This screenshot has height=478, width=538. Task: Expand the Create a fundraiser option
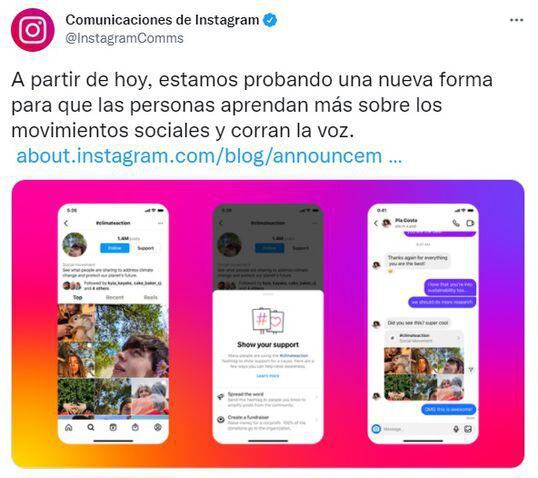click(x=268, y=422)
